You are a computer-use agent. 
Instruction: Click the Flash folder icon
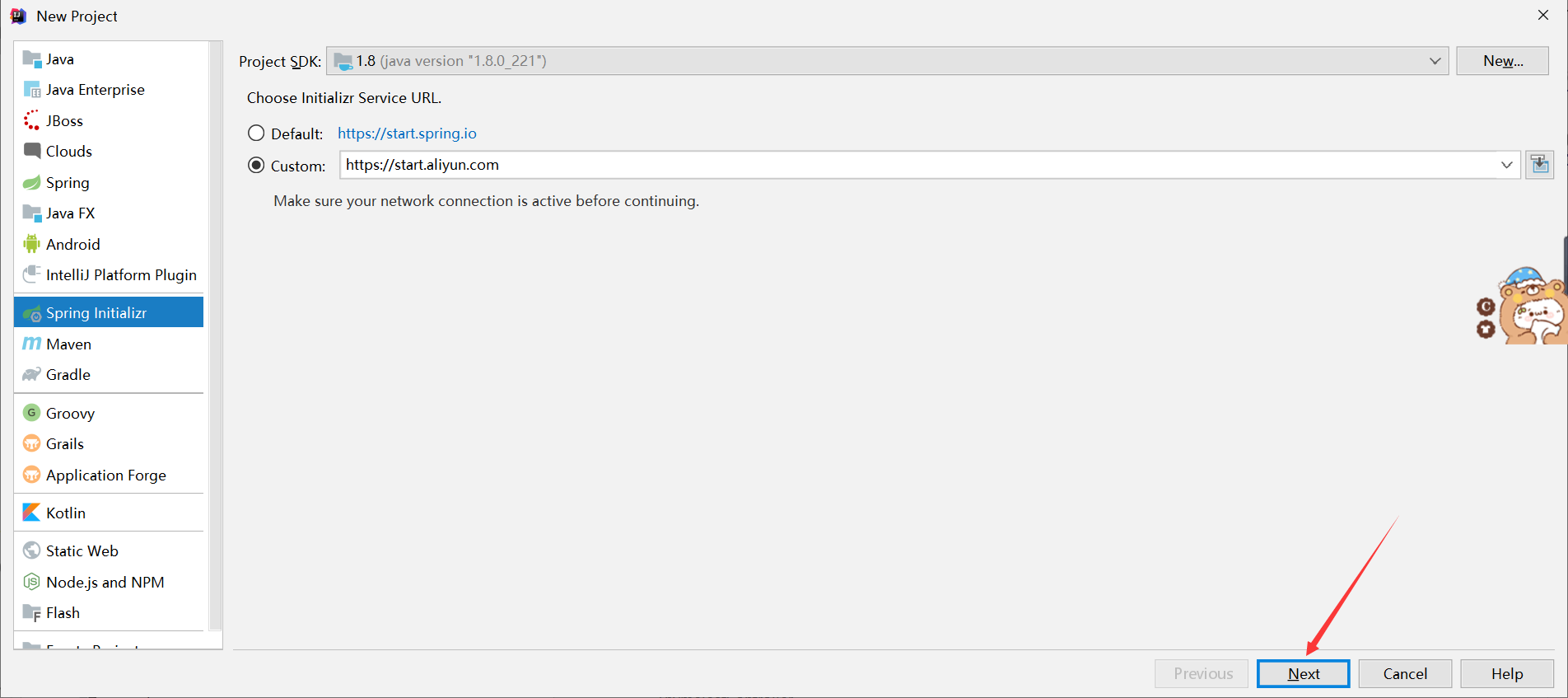point(32,612)
